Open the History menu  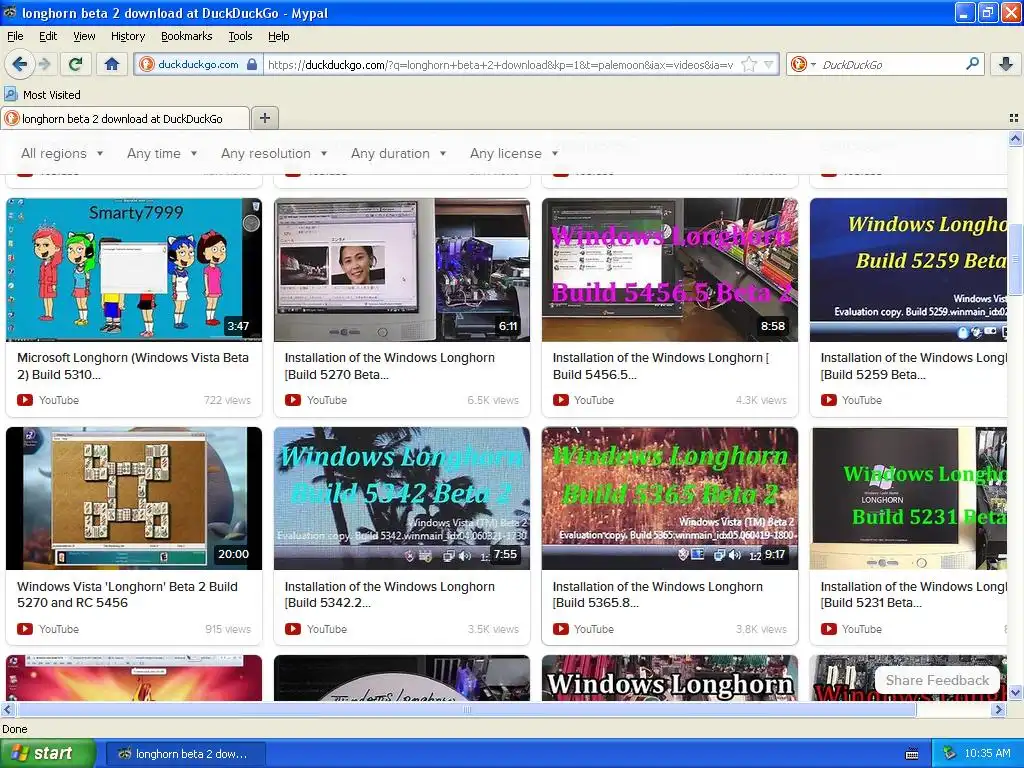point(127,36)
